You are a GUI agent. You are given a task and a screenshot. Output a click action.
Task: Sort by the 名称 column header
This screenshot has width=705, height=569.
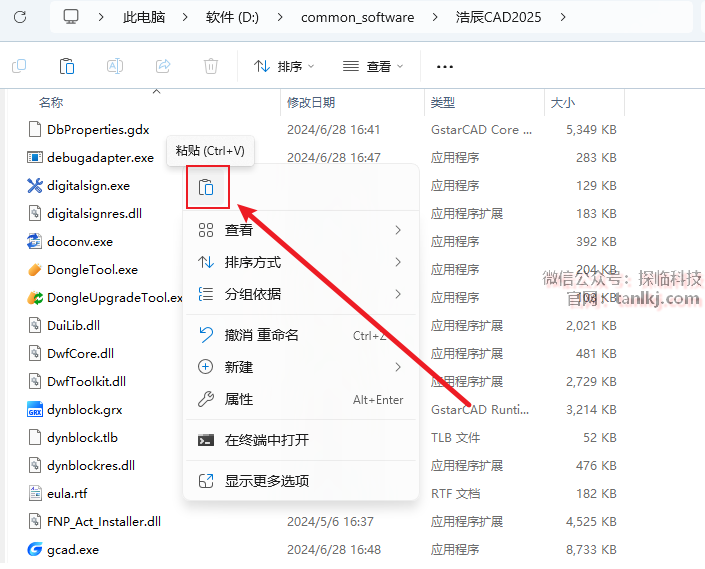click(51, 102)
